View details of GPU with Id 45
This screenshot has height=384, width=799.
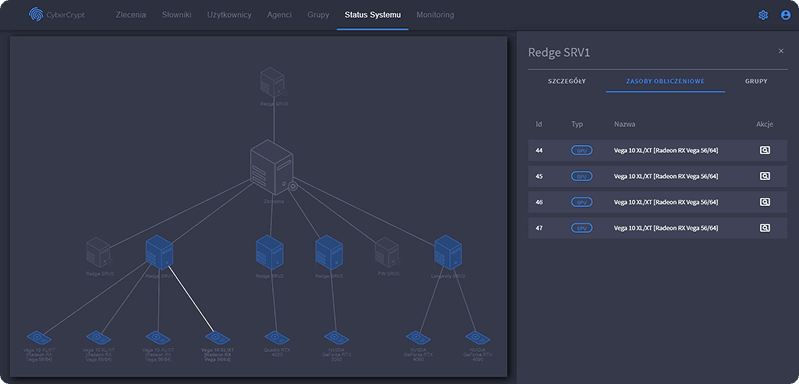coord(764,176)
